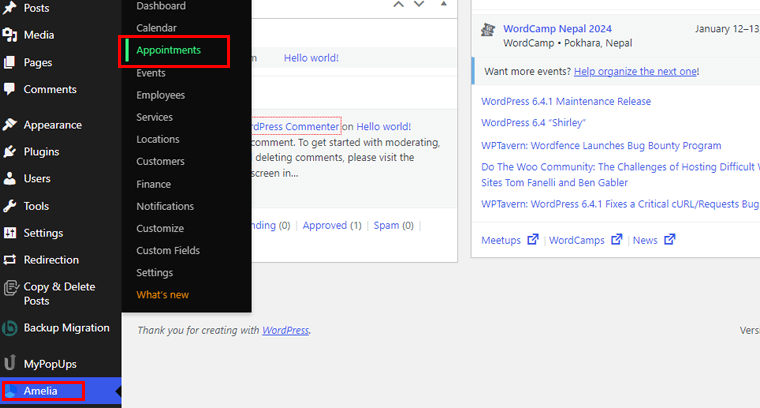Open Plugins menu item

point(41,152)
